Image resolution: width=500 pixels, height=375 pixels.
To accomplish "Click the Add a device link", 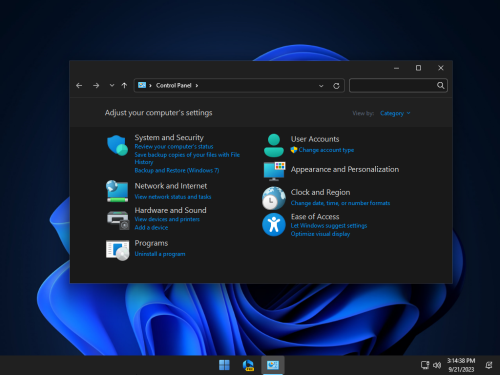I will click(x=151, y=228).
